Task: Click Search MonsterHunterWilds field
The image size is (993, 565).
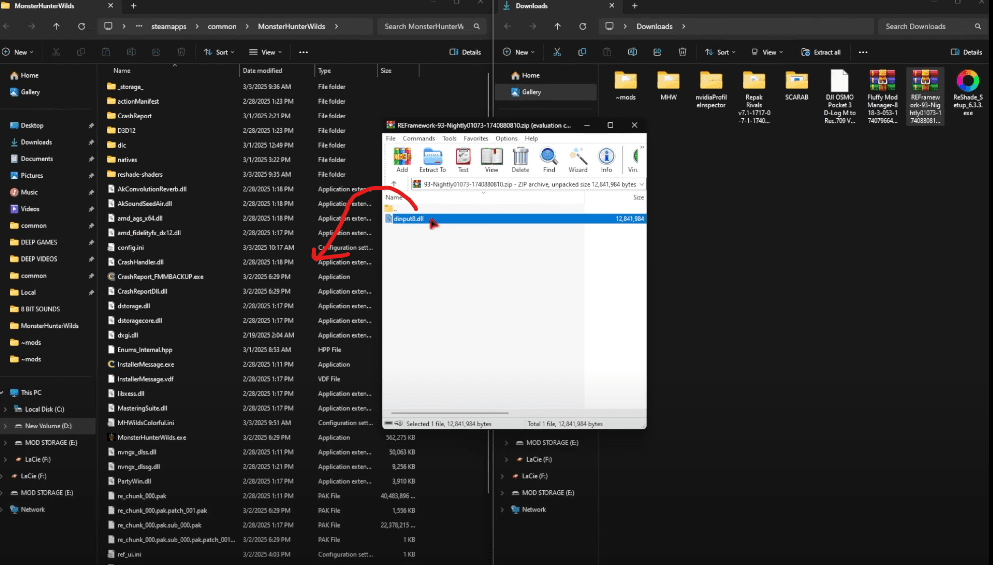Action: click(x=432, y=27)
